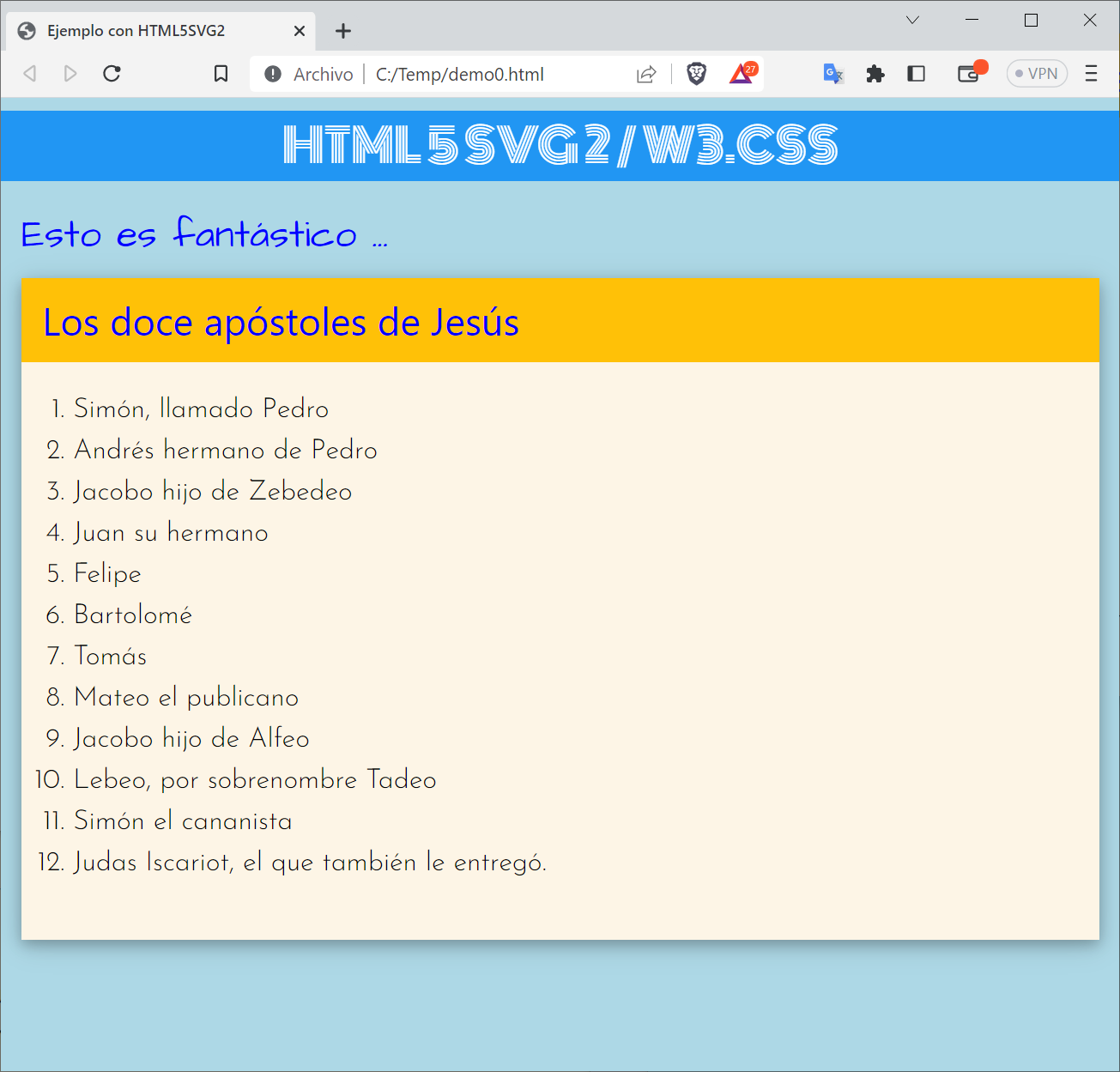Expand the tab search chevron
Viewport: 1120px width, 1072px height.
click(912, 21)
